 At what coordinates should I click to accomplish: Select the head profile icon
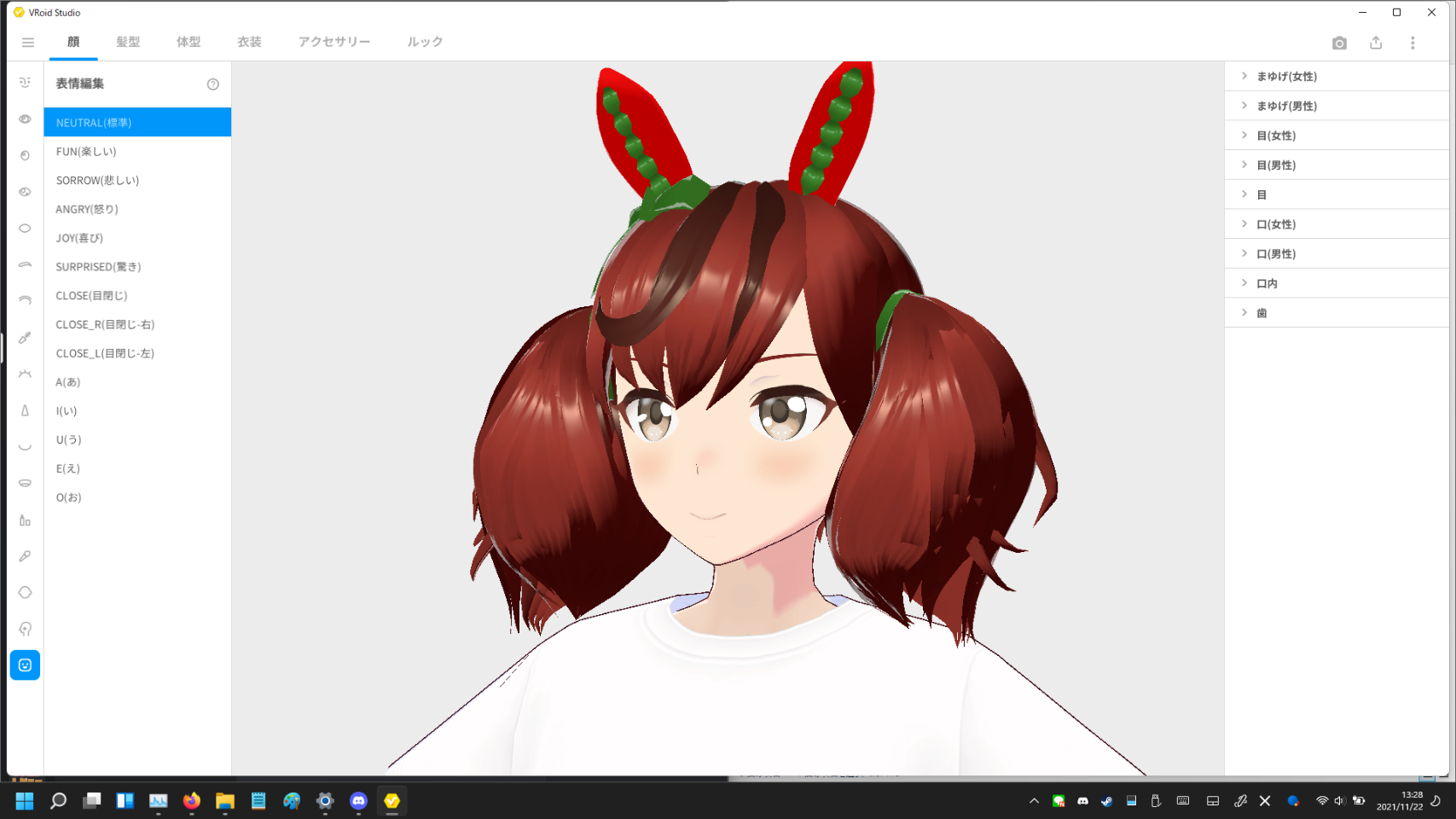tap(25, 629)
